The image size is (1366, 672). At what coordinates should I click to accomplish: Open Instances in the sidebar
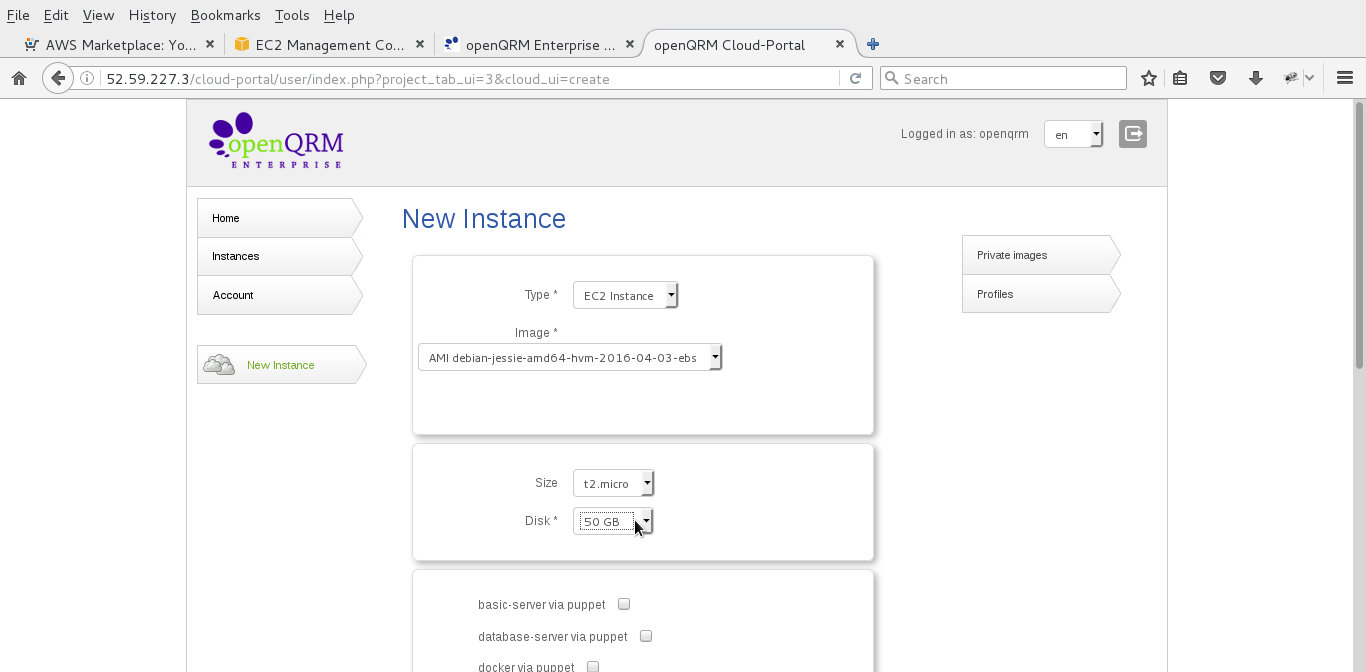pyautogui.click(x=279, y=256)
